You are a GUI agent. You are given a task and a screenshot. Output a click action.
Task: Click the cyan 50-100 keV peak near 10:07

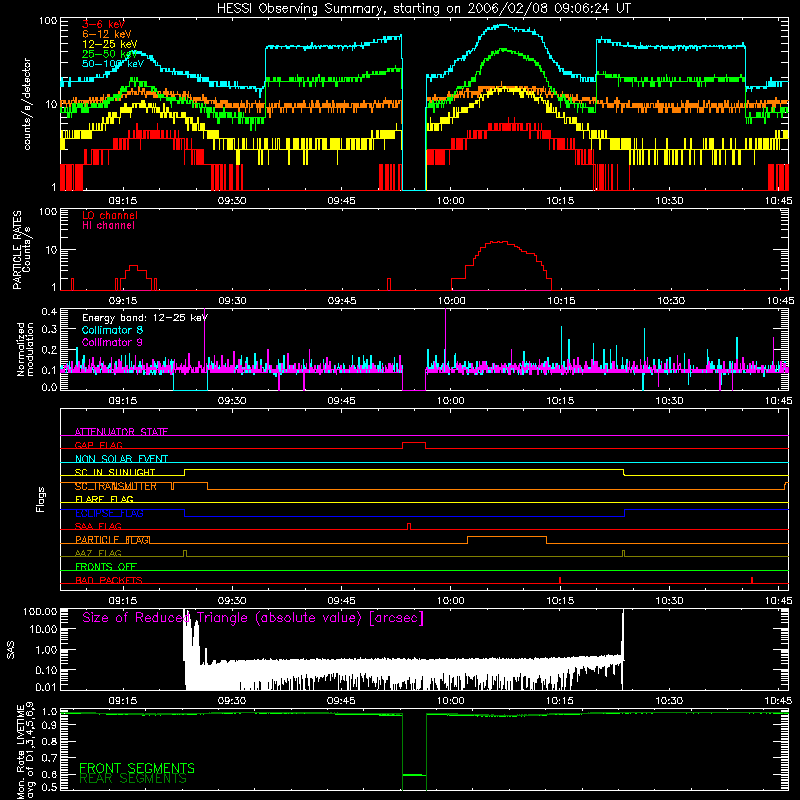click(x=503, y=26)
